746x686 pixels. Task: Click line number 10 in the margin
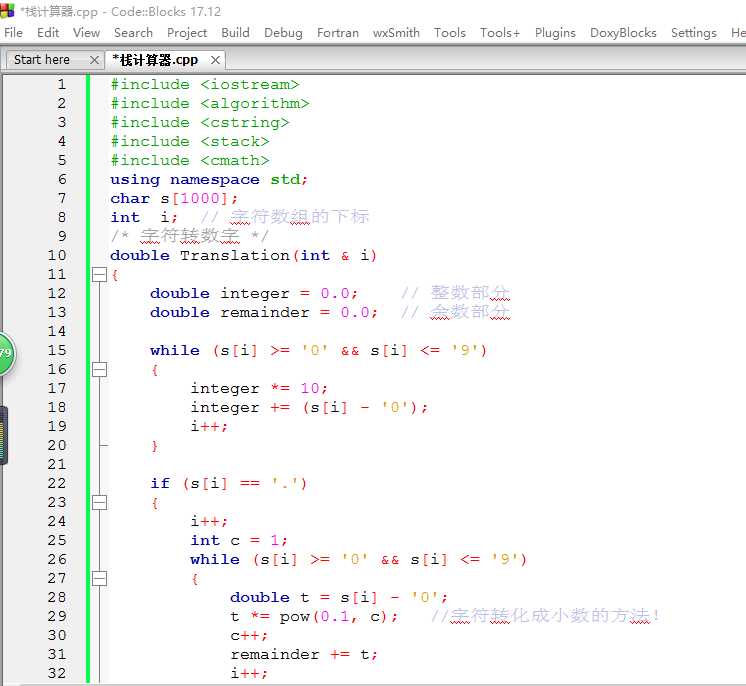coord(57,255)
